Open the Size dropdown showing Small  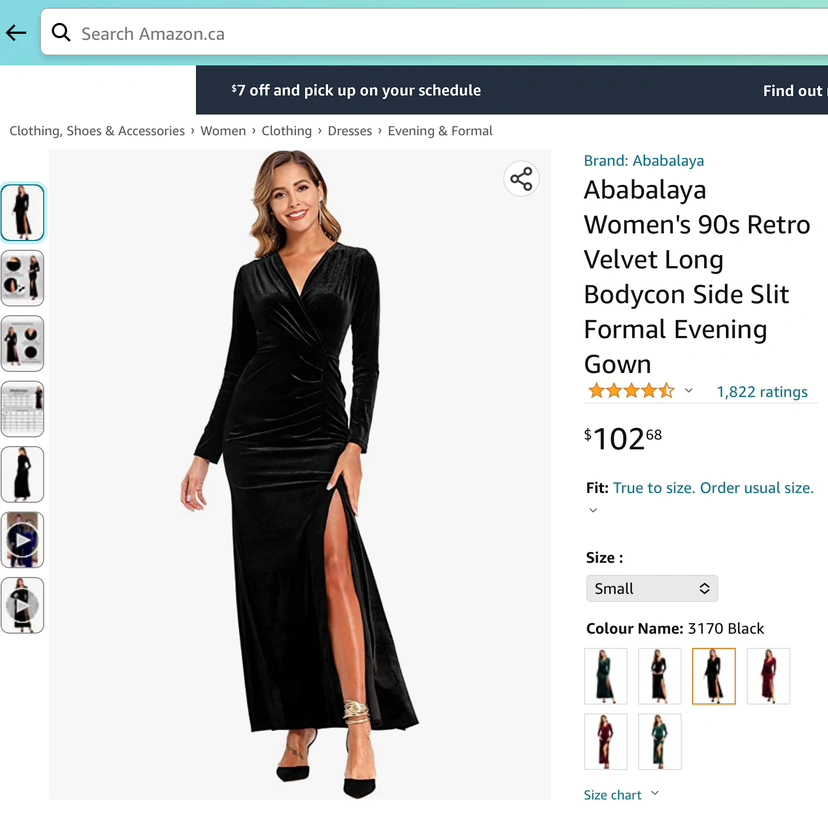coord(651,588)
